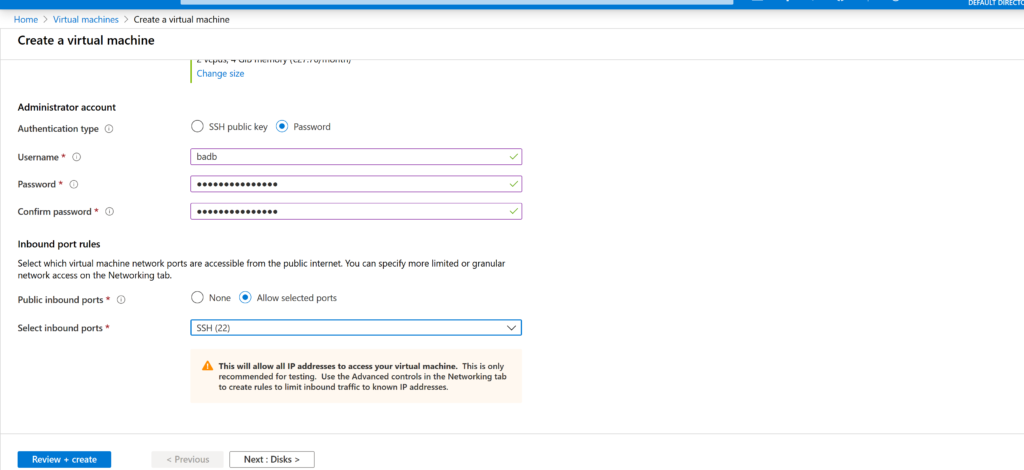
Task: Click the green checkmark in Username field
Action: coord(513,157)
